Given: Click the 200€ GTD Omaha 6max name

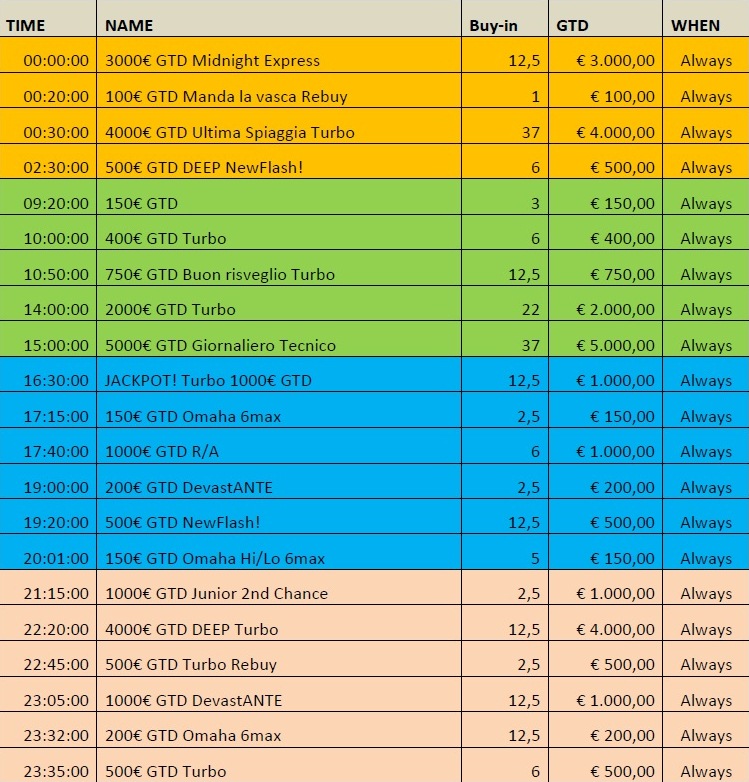Looking at the screenshot, I should click(x=194, y=736).
